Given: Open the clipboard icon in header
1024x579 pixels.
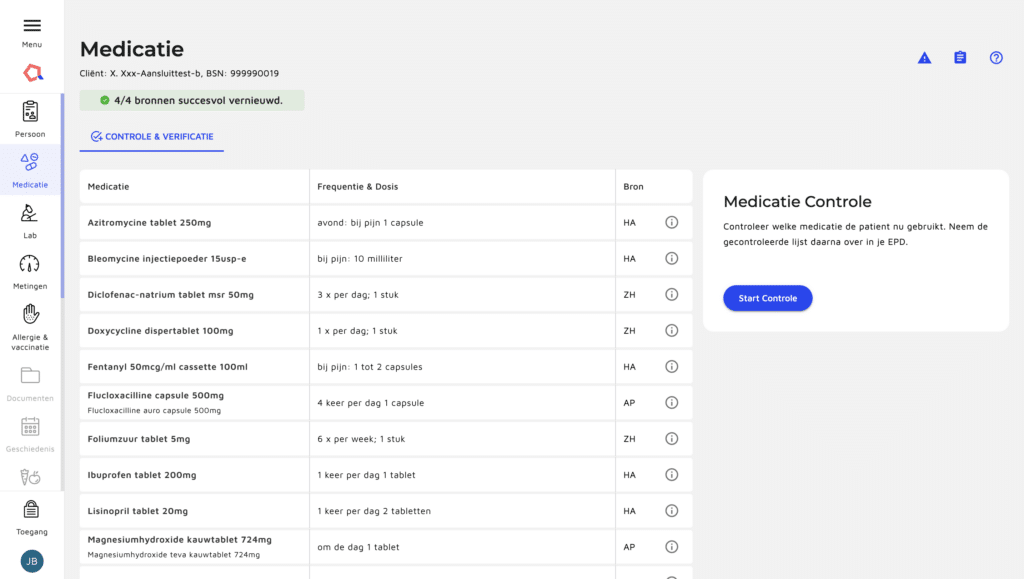Looking at the screenshot, I should [x=960, y=57].
